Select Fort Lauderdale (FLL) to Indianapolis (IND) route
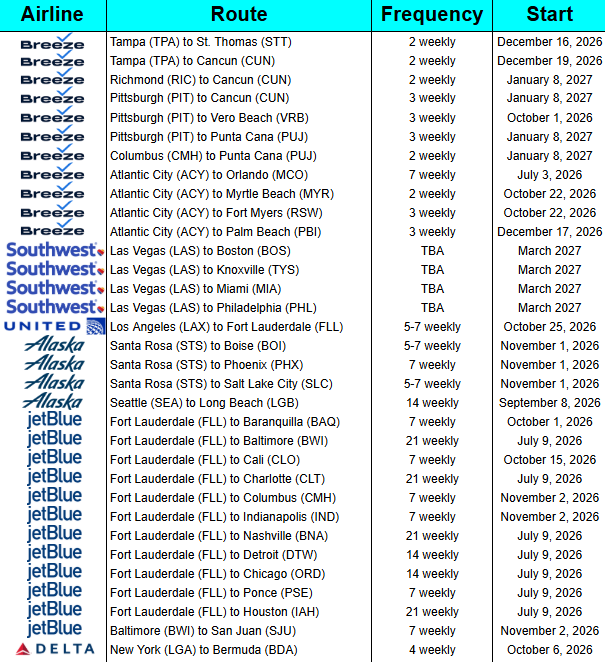Viewport: 605px width, 662px height. click(x=225, y=517)
